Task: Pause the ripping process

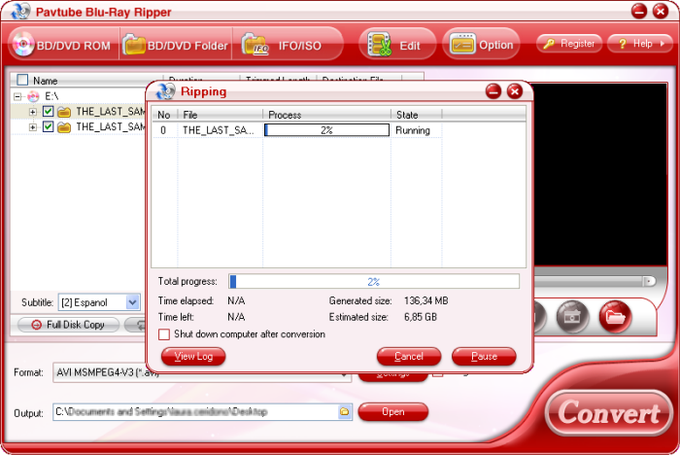Action: point(484,357)
